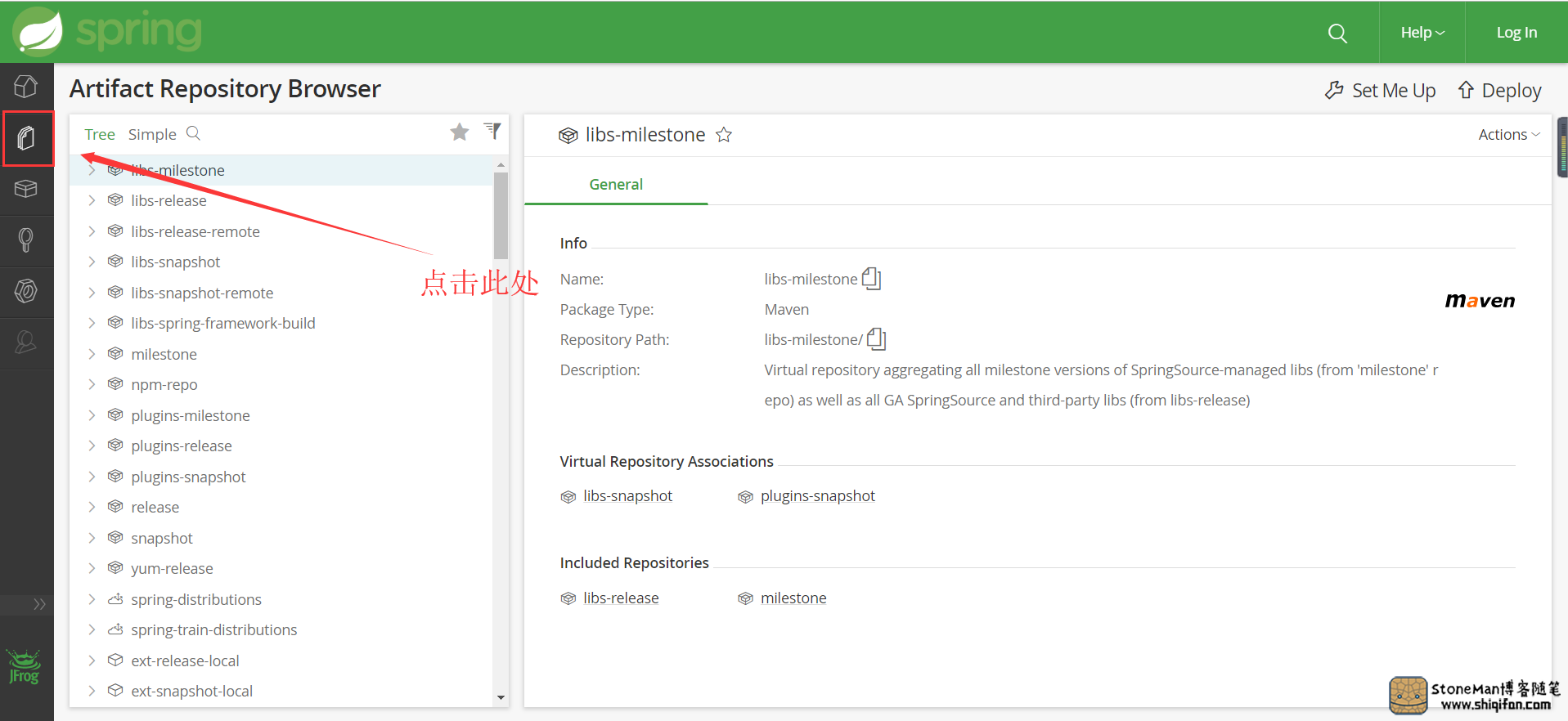Favorite libs-milestone with star outline
The width and height of the screenshot is (1568, 721).
(x=724, y=135)
